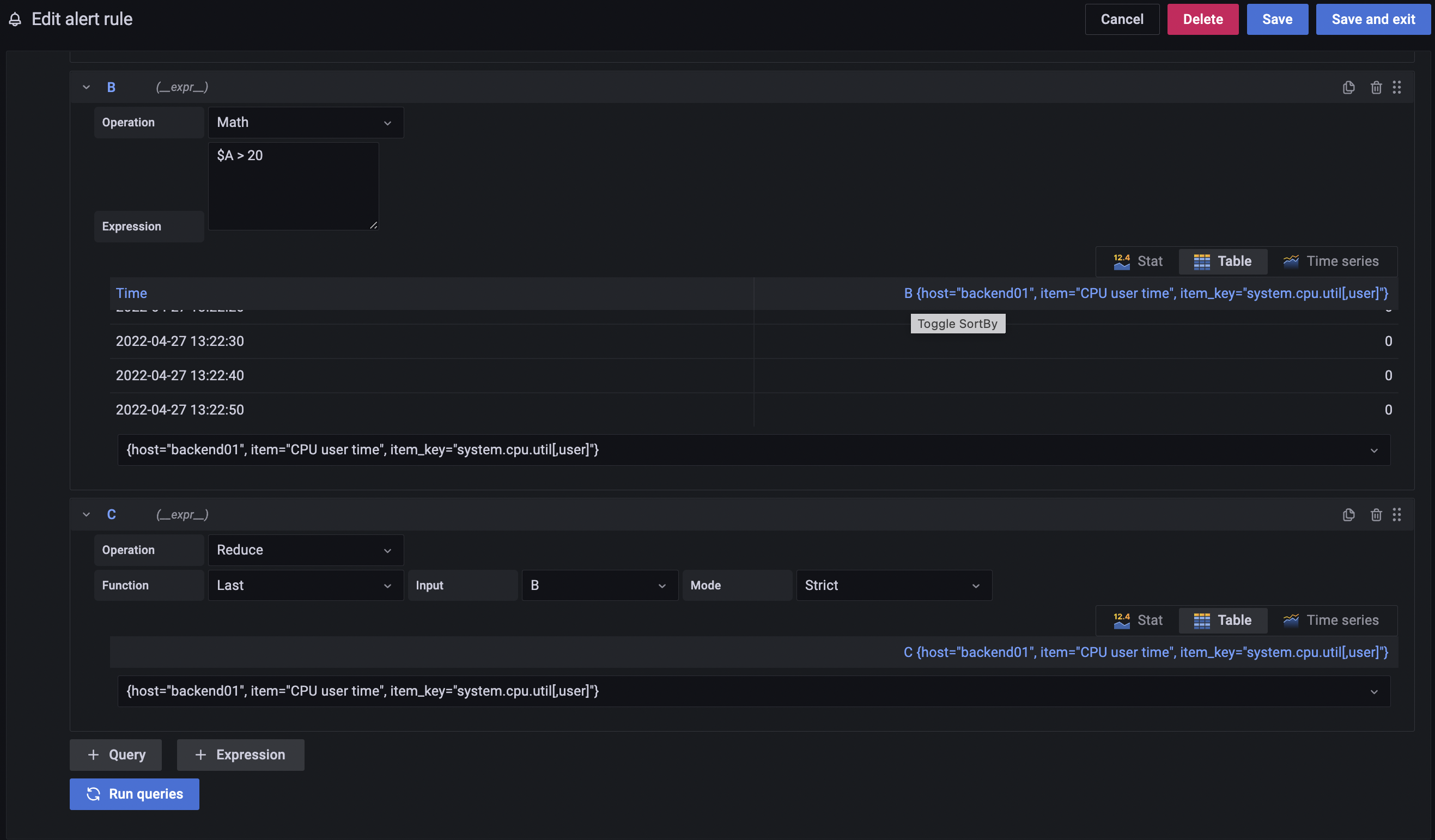Open the Operation dropdown showing Math
The width and height of the screenshot is (1435, 840).
tap(305, 122)
